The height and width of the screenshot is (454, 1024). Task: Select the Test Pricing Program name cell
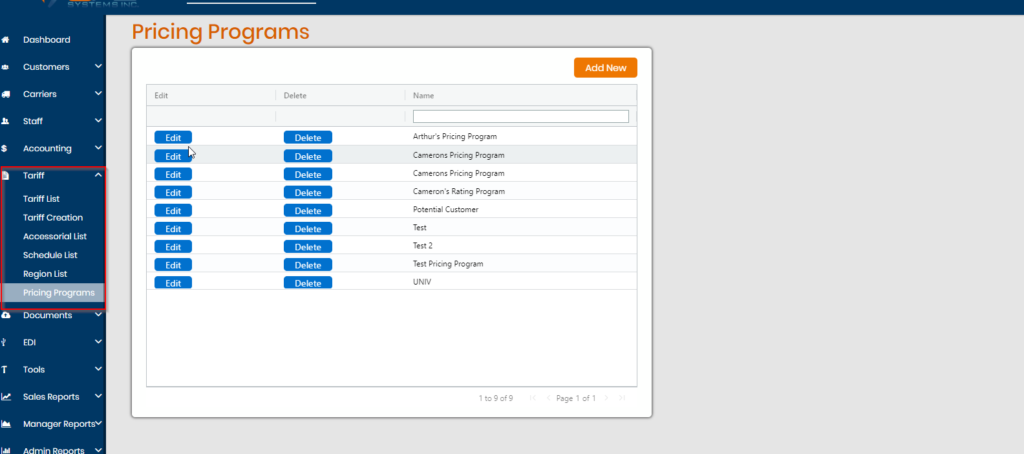coord(448,264)
